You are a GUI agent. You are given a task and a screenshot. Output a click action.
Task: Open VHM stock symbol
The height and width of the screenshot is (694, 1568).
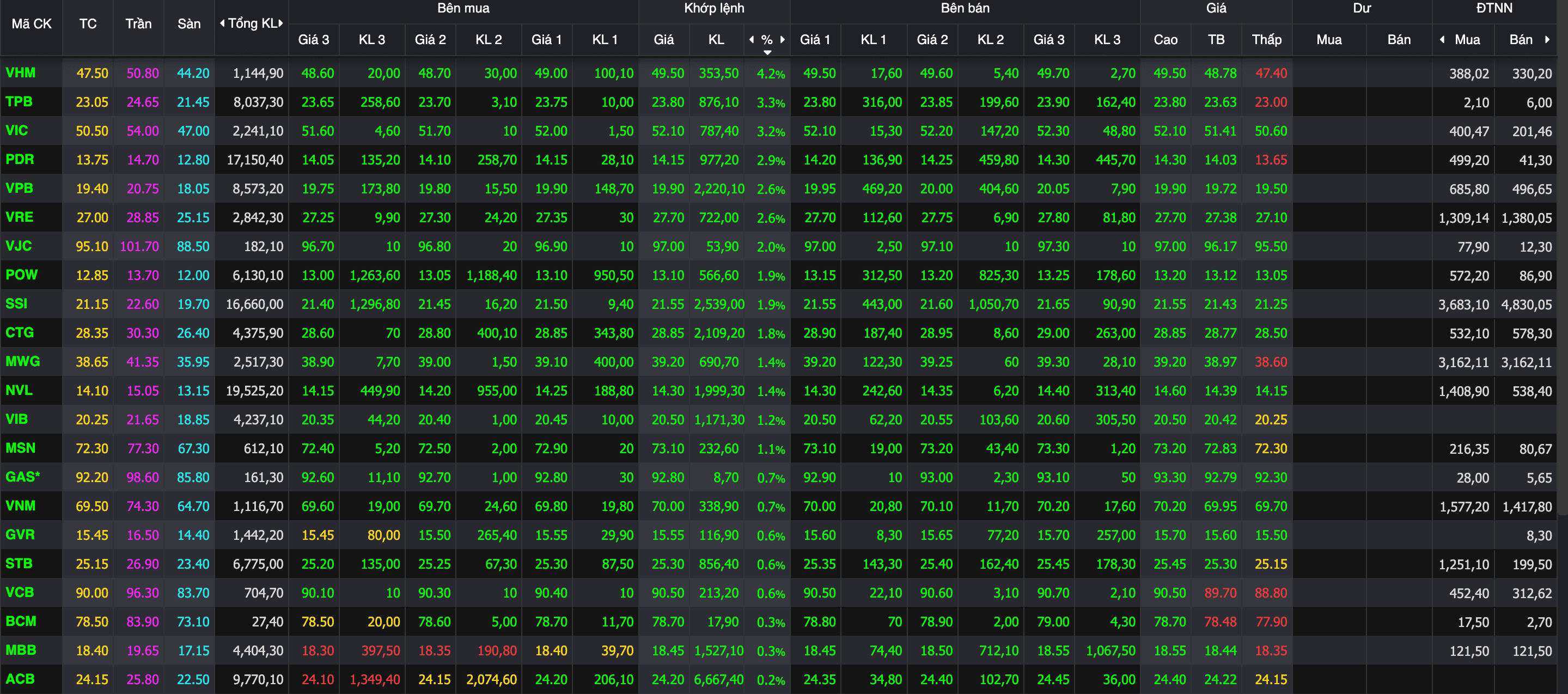(x=20, y=73)
